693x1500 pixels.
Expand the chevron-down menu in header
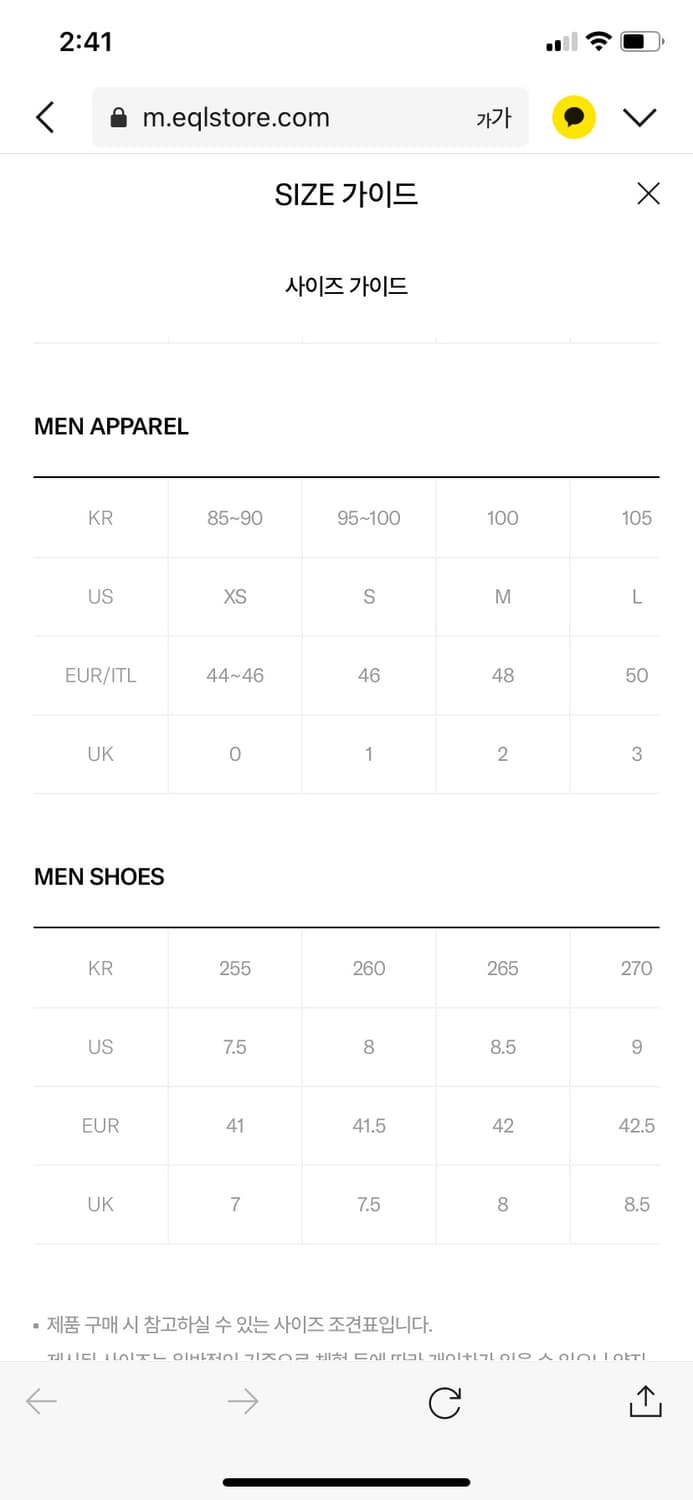(x=639, y=118)
